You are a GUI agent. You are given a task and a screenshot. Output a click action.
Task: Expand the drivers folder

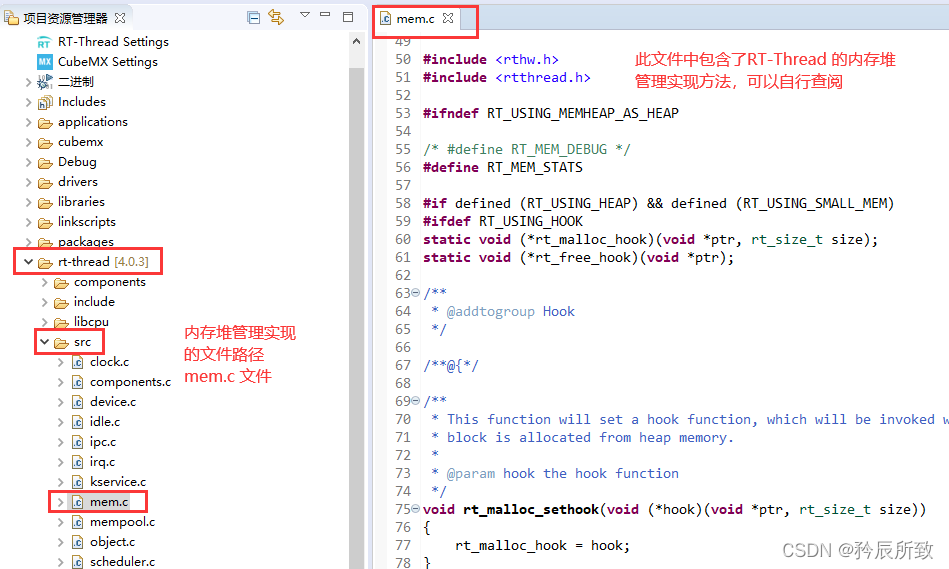[28, 182]
